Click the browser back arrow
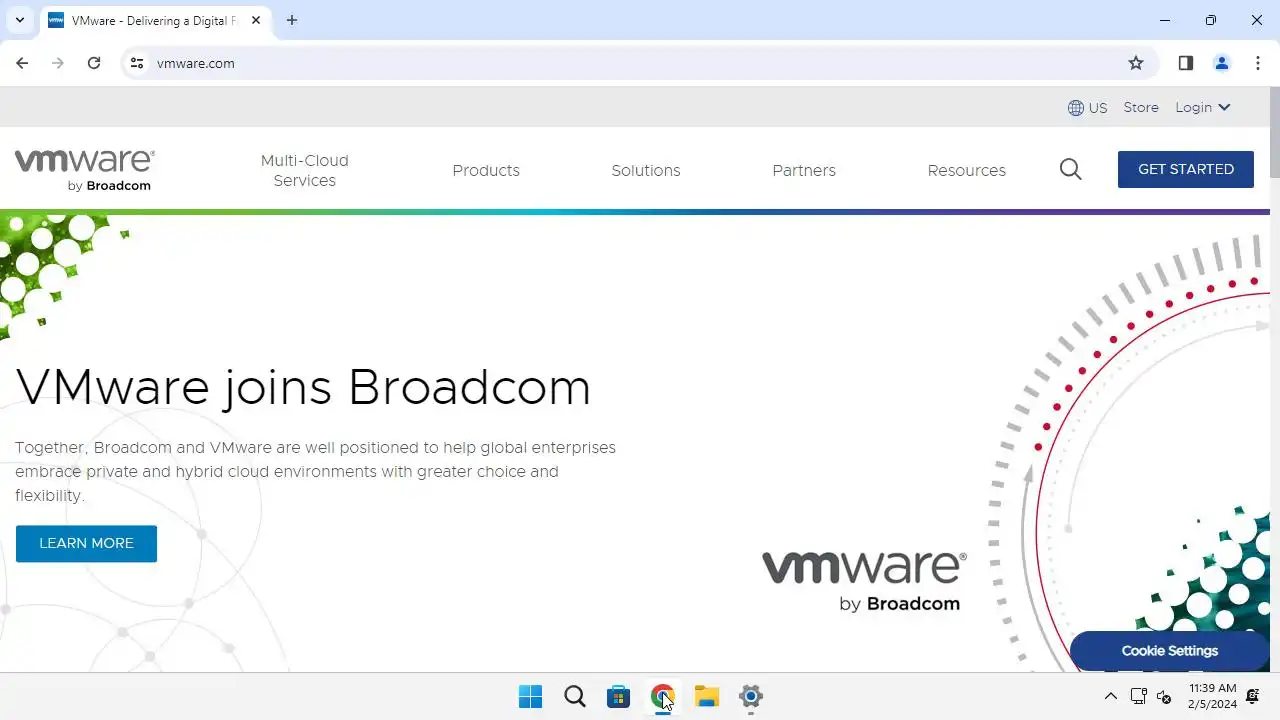The height and width of the screenshot is (720, 1280). 22,63
